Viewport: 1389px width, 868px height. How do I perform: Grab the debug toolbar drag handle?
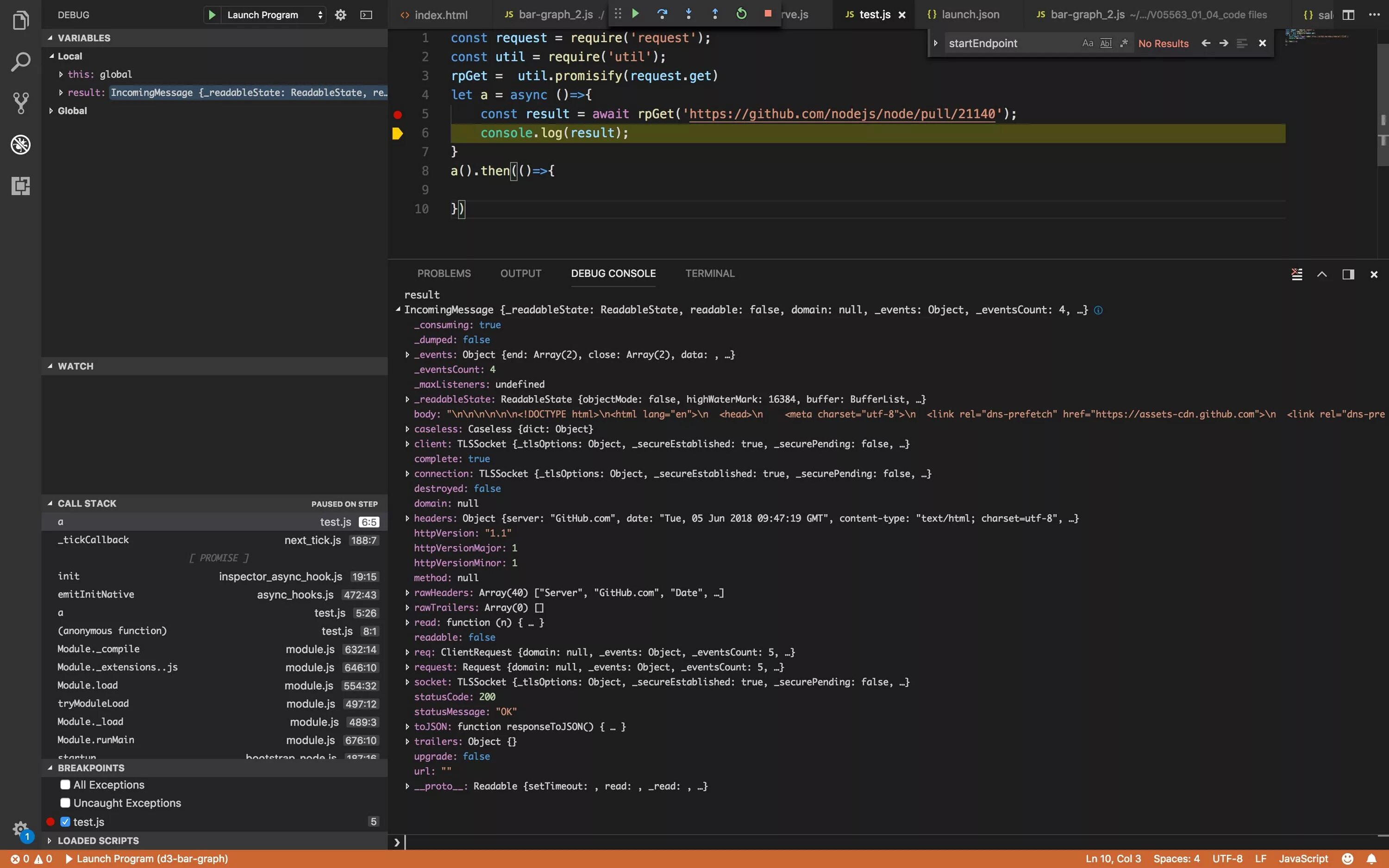point(618,13)
